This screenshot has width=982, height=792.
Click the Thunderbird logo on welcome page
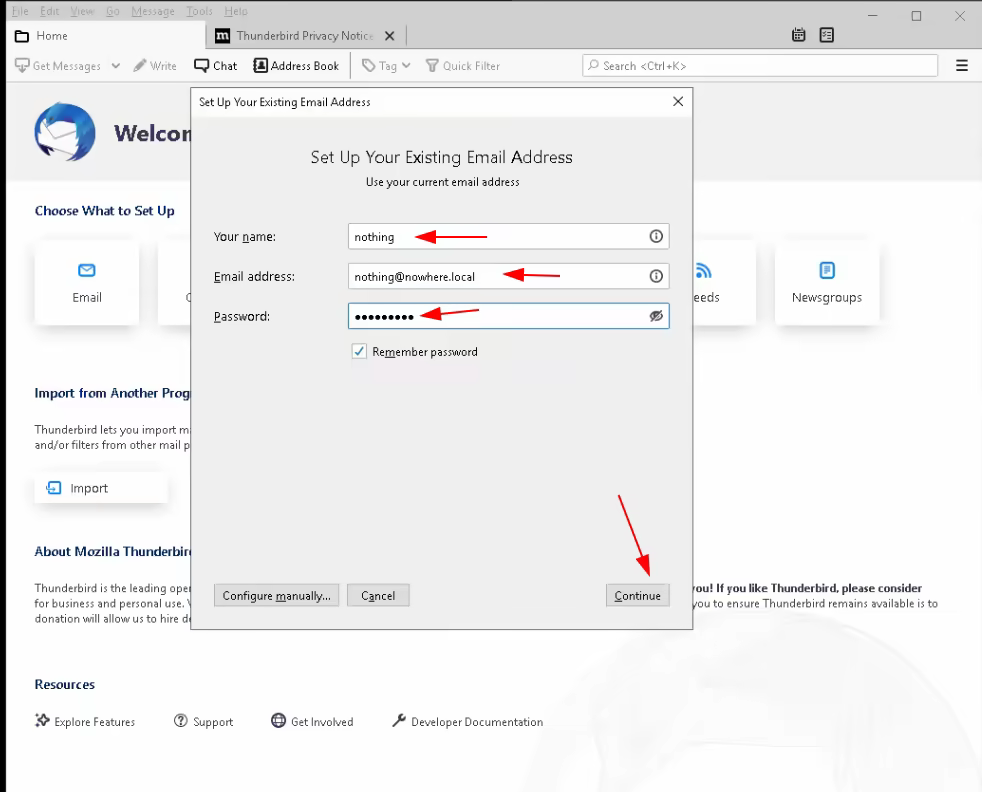[x=65, y=132]
